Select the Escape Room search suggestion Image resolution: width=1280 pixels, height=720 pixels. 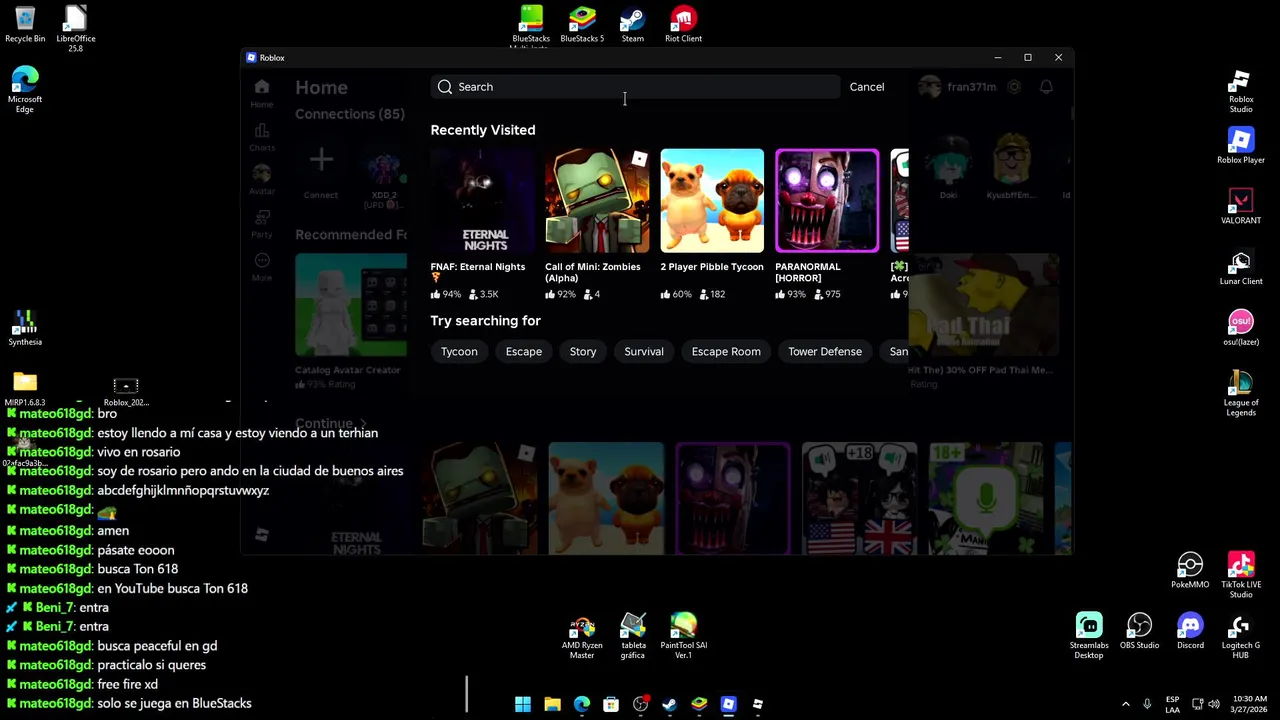(726, 351)
